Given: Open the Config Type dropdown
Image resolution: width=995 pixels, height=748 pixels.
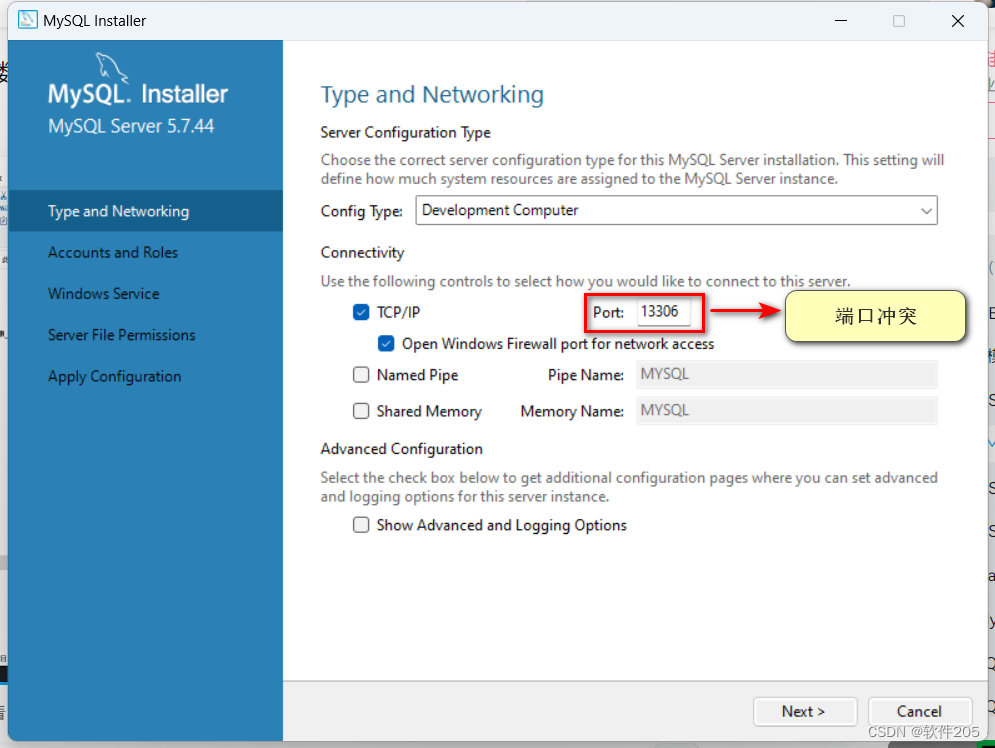Looking at the screenshot, I should point(676,210).
